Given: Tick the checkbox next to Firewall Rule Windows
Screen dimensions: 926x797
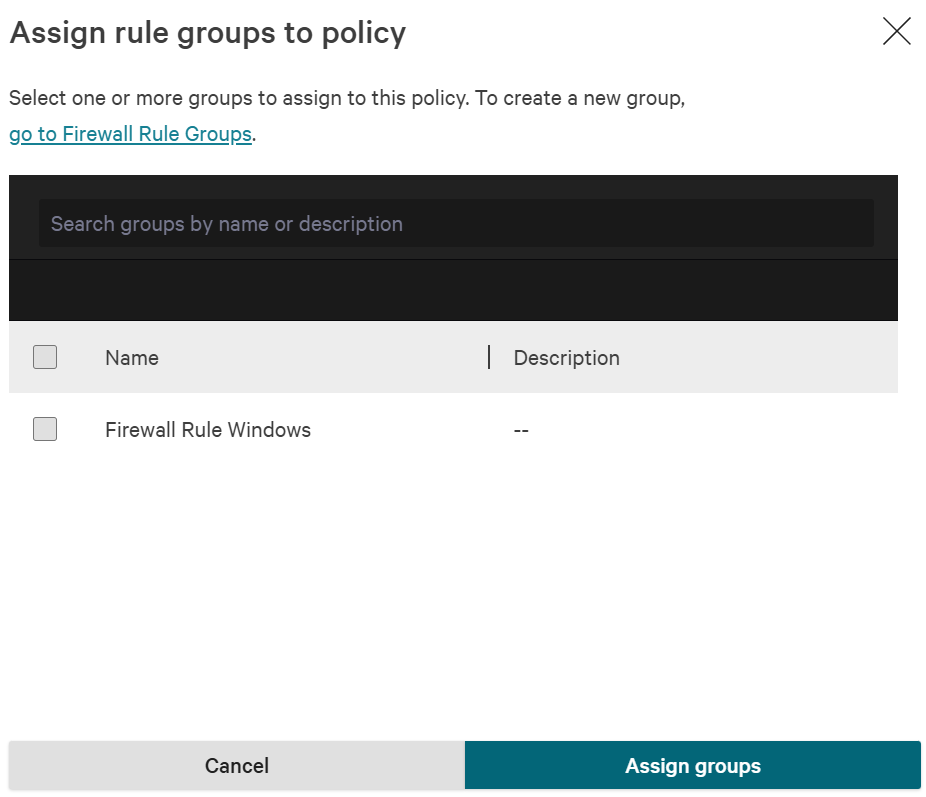Looking at the screenshot, I should 44,429.
